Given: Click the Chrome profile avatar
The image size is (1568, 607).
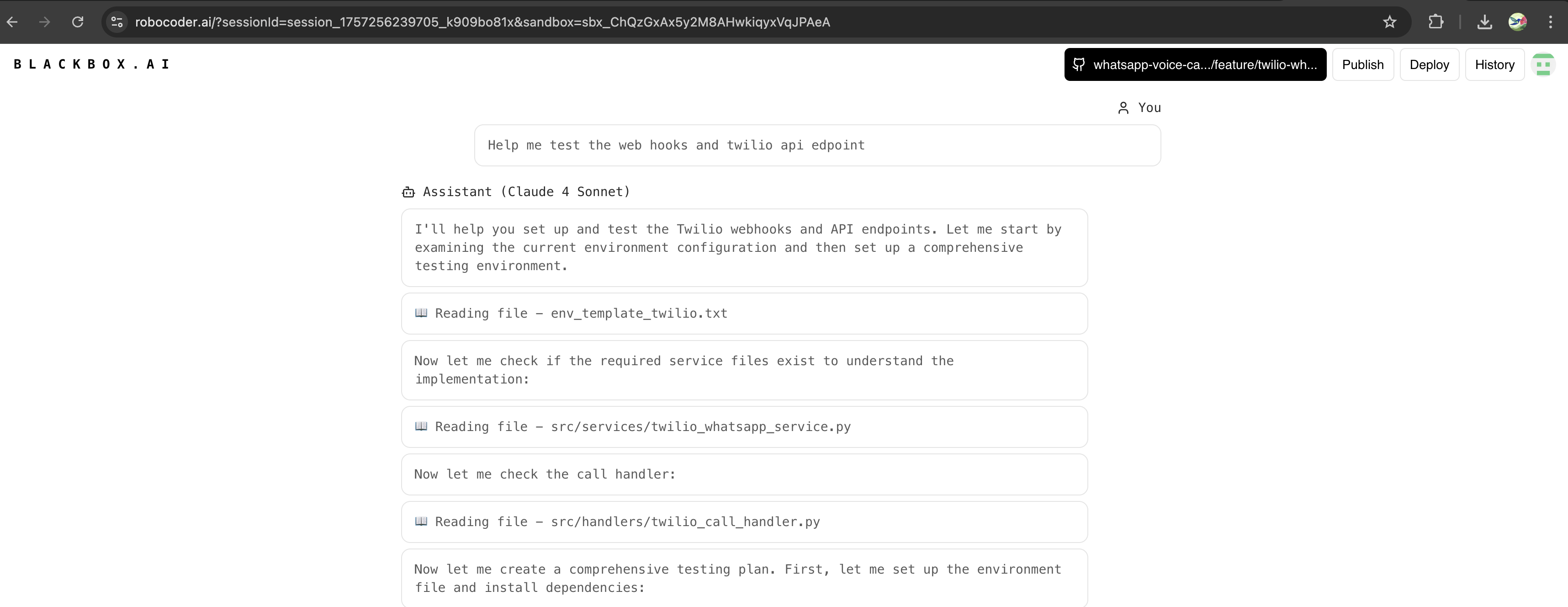Looking at the screenshot, I should tap(1517, 22).
